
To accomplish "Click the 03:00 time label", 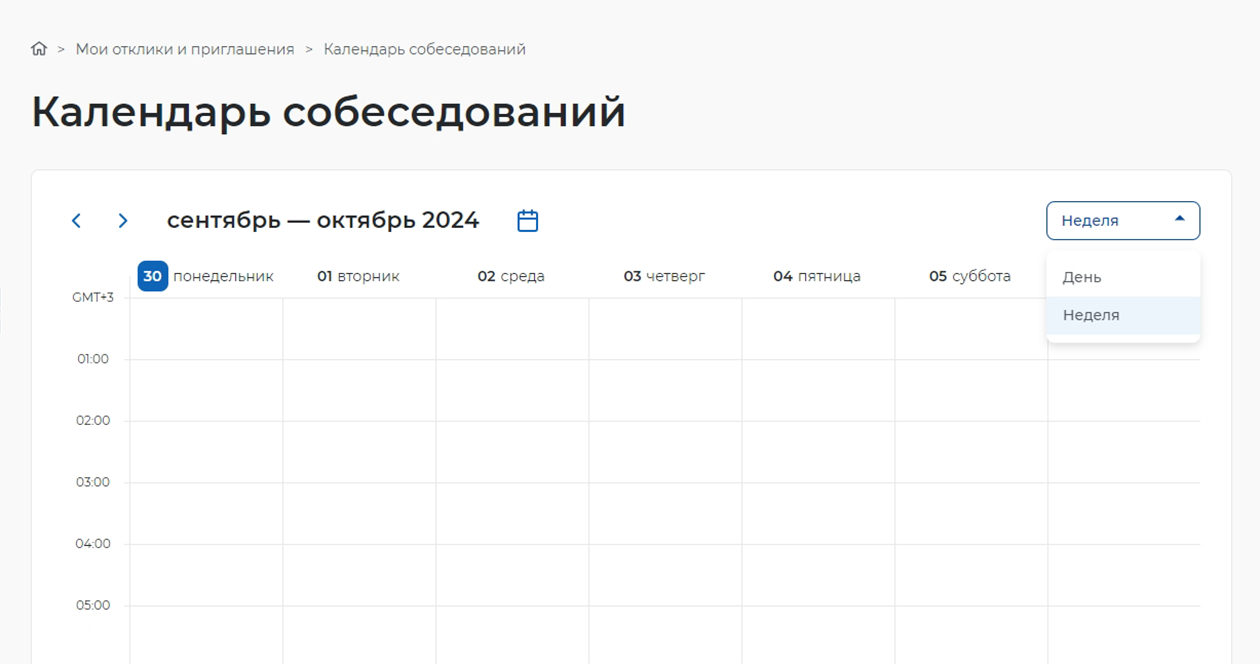I will pos(93,482).
